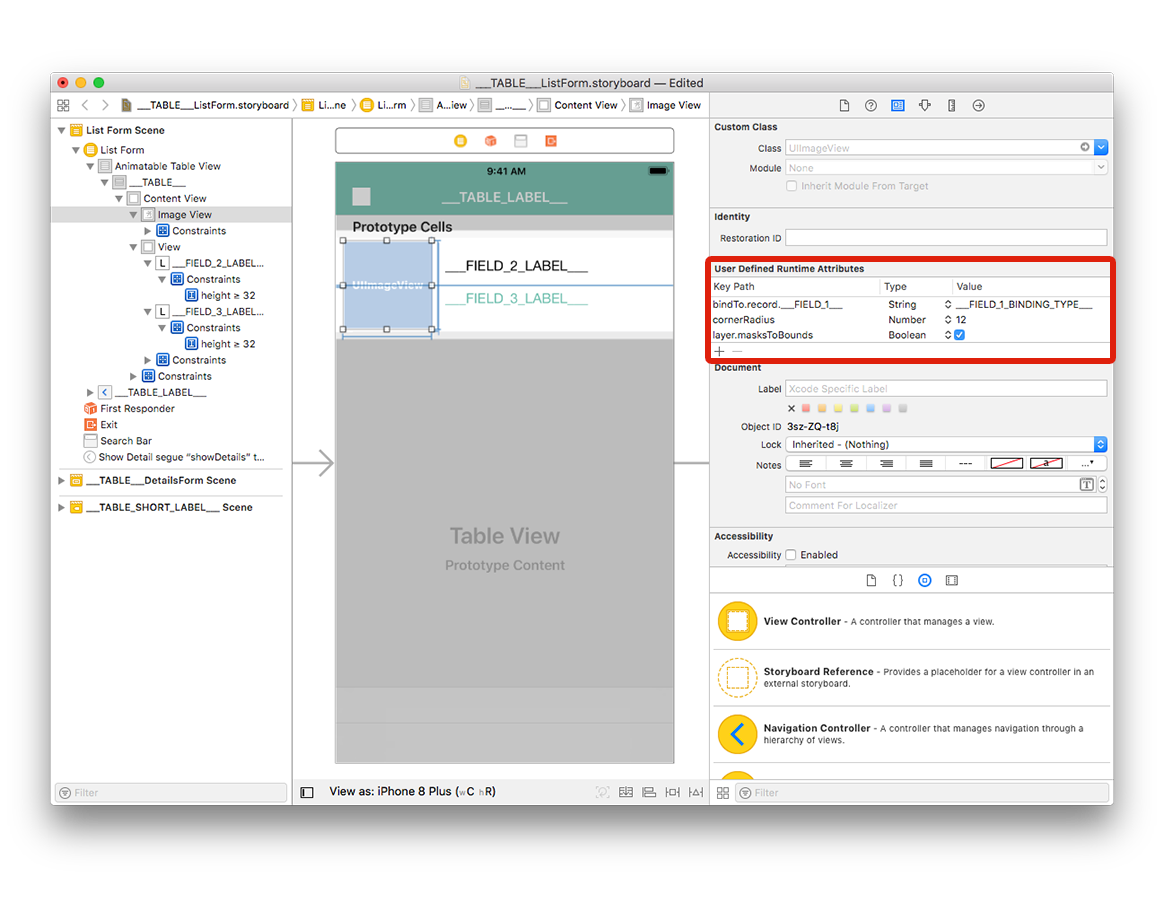This screenshot has width=1164, height=920.
Task: Click the outline Filter field
Action: point(171,792)
